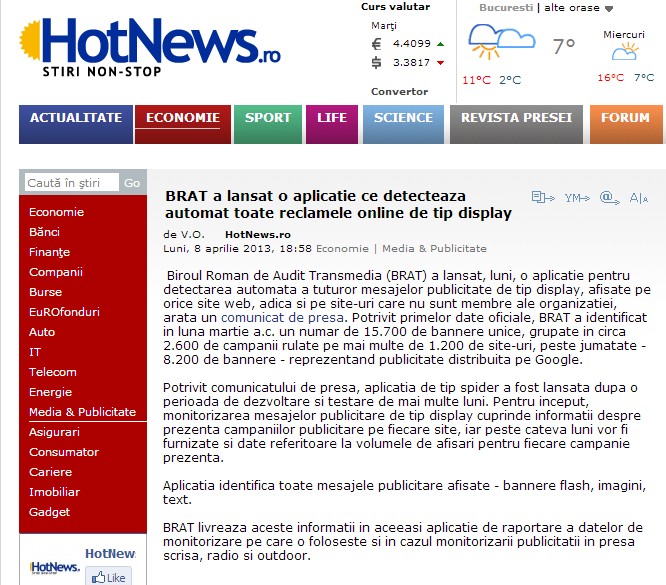The width and height of the screenshot is (666, 585).
Task: Open the HotNews.ro logo homepage
Action: [150, 47]
